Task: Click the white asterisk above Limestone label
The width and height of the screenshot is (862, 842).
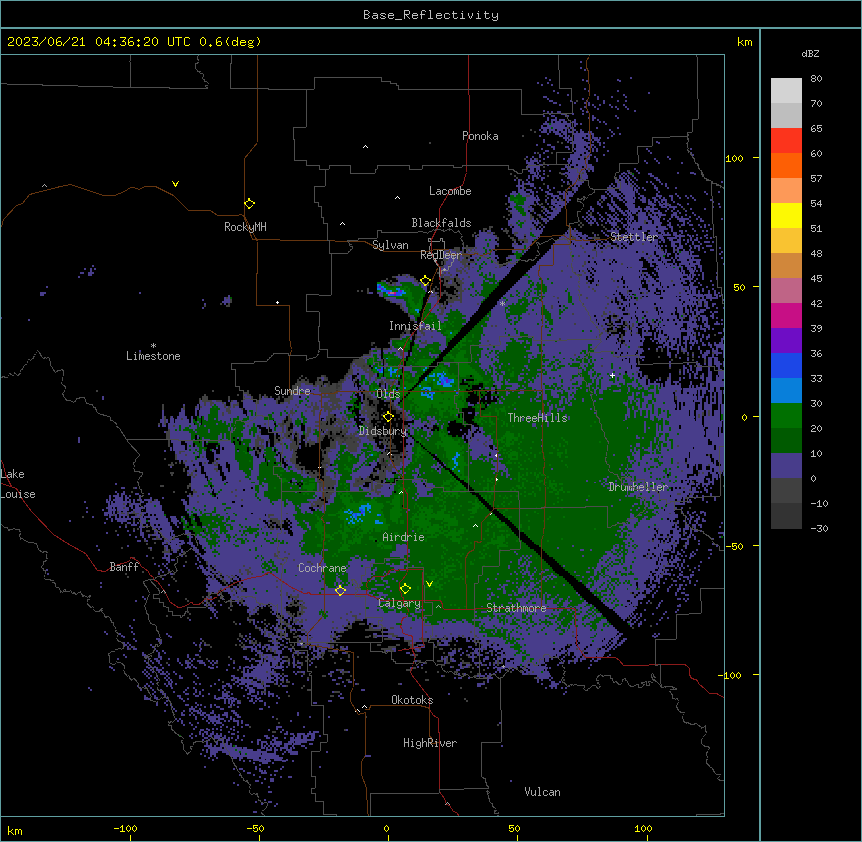Action: click(153, 346)
